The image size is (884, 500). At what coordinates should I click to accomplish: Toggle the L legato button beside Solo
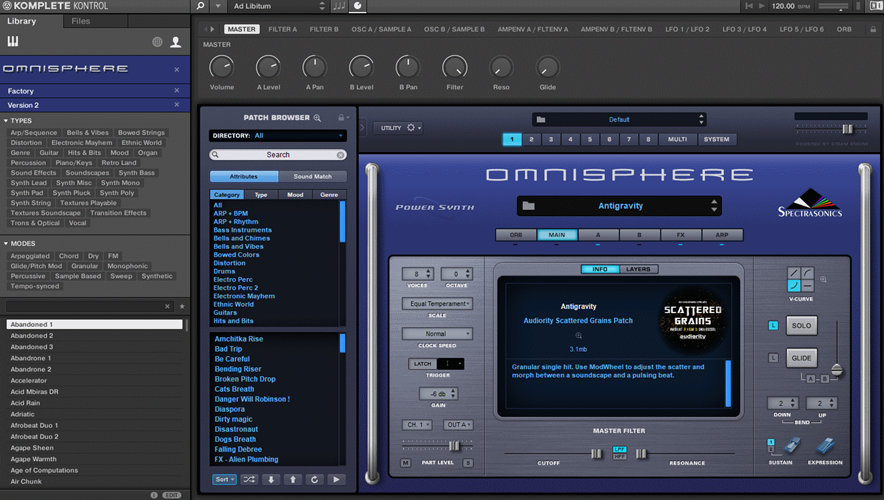pyautogui.click(x=773, y=326)
